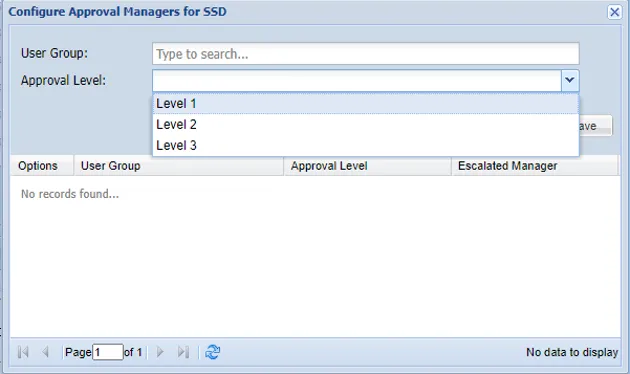
Task: Sort by the Approval Level column header
Action: tap(368, 166)
